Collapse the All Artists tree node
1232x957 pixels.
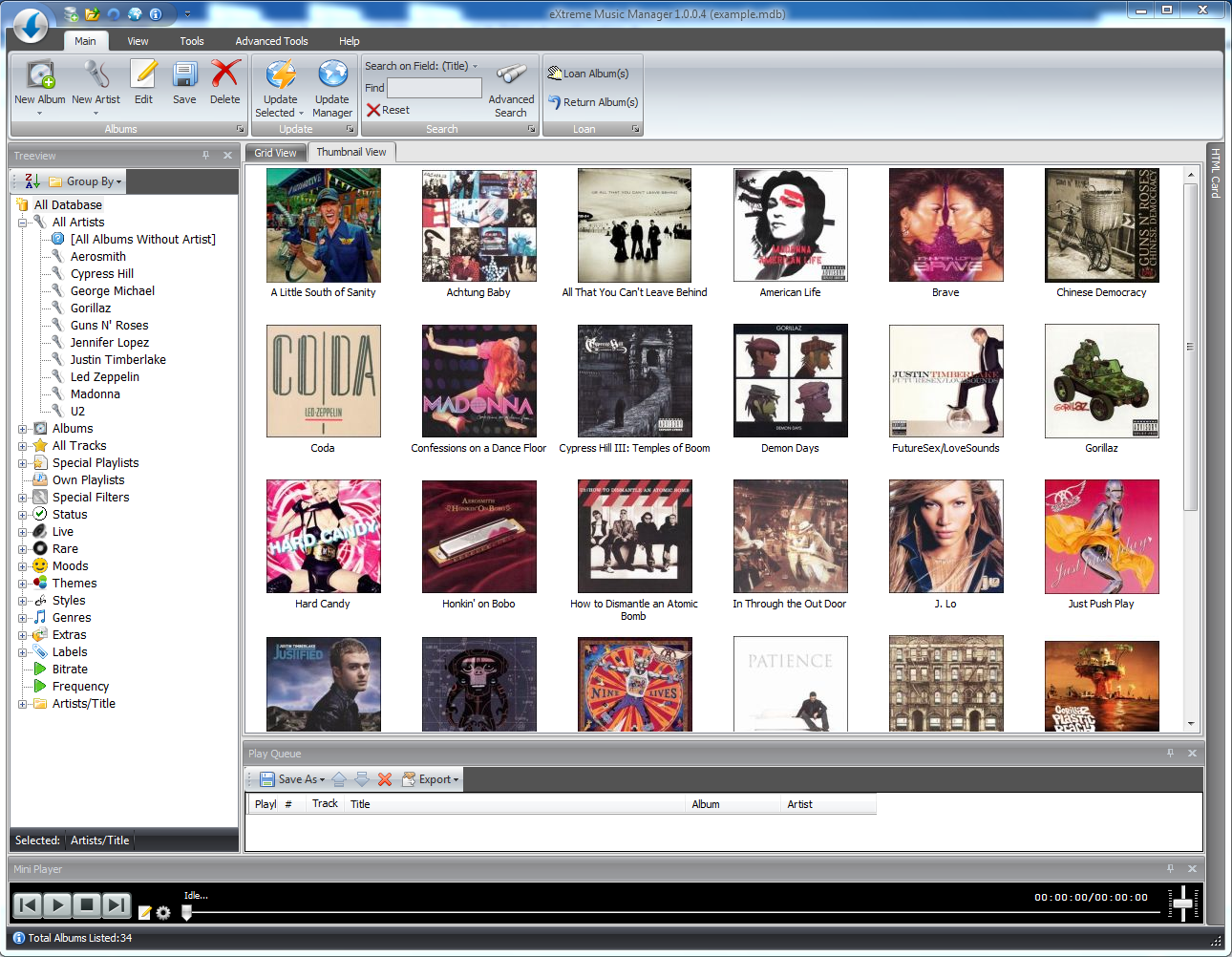[23, 223]
